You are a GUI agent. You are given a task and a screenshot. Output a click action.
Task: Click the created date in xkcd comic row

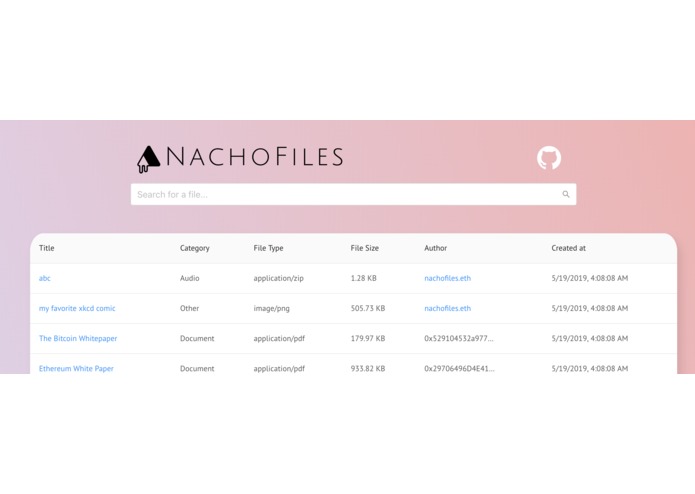pos(590,308)
